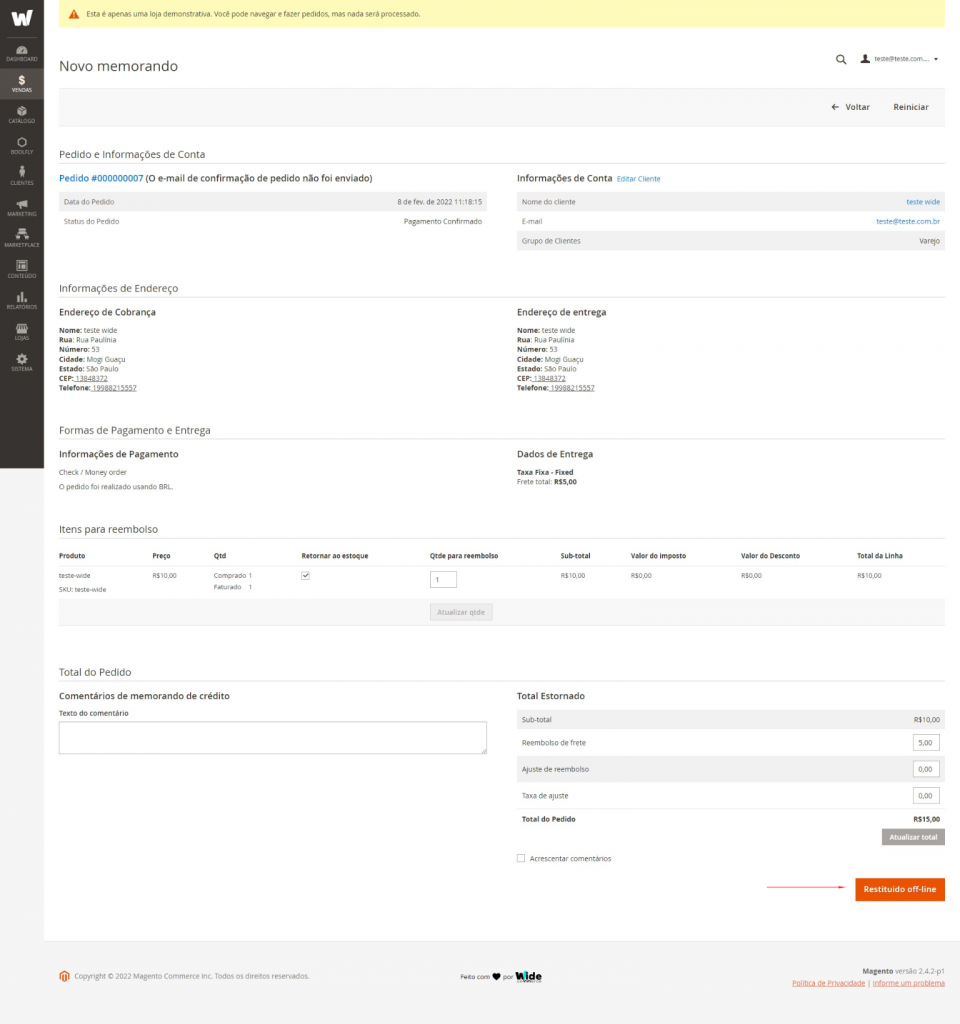
Task: Click the Reembolso de frete field
Action: [926, 743]
